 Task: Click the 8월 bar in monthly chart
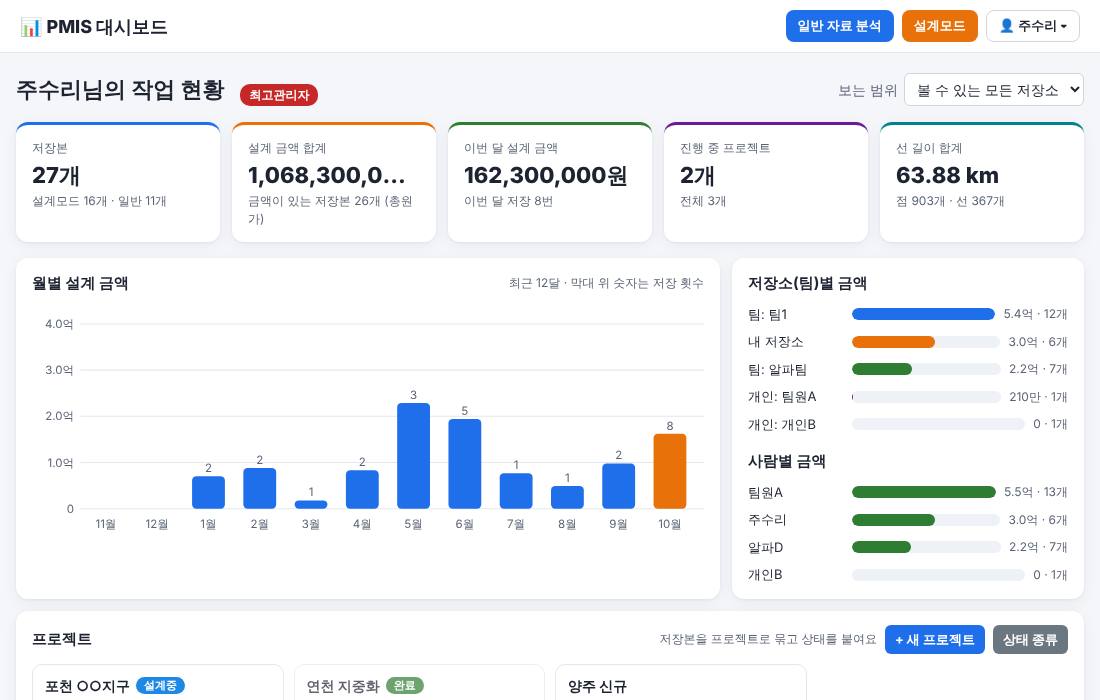point(567,497)
